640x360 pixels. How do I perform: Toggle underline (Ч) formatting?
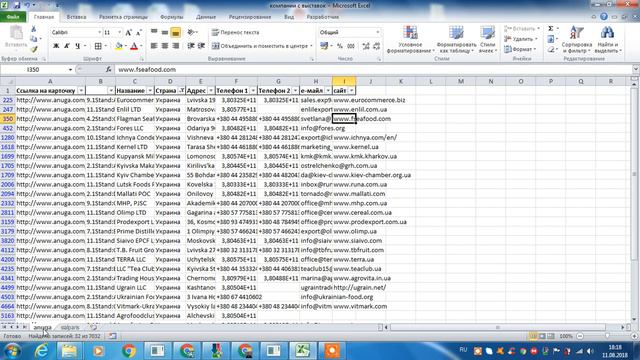tap(77, 46)
